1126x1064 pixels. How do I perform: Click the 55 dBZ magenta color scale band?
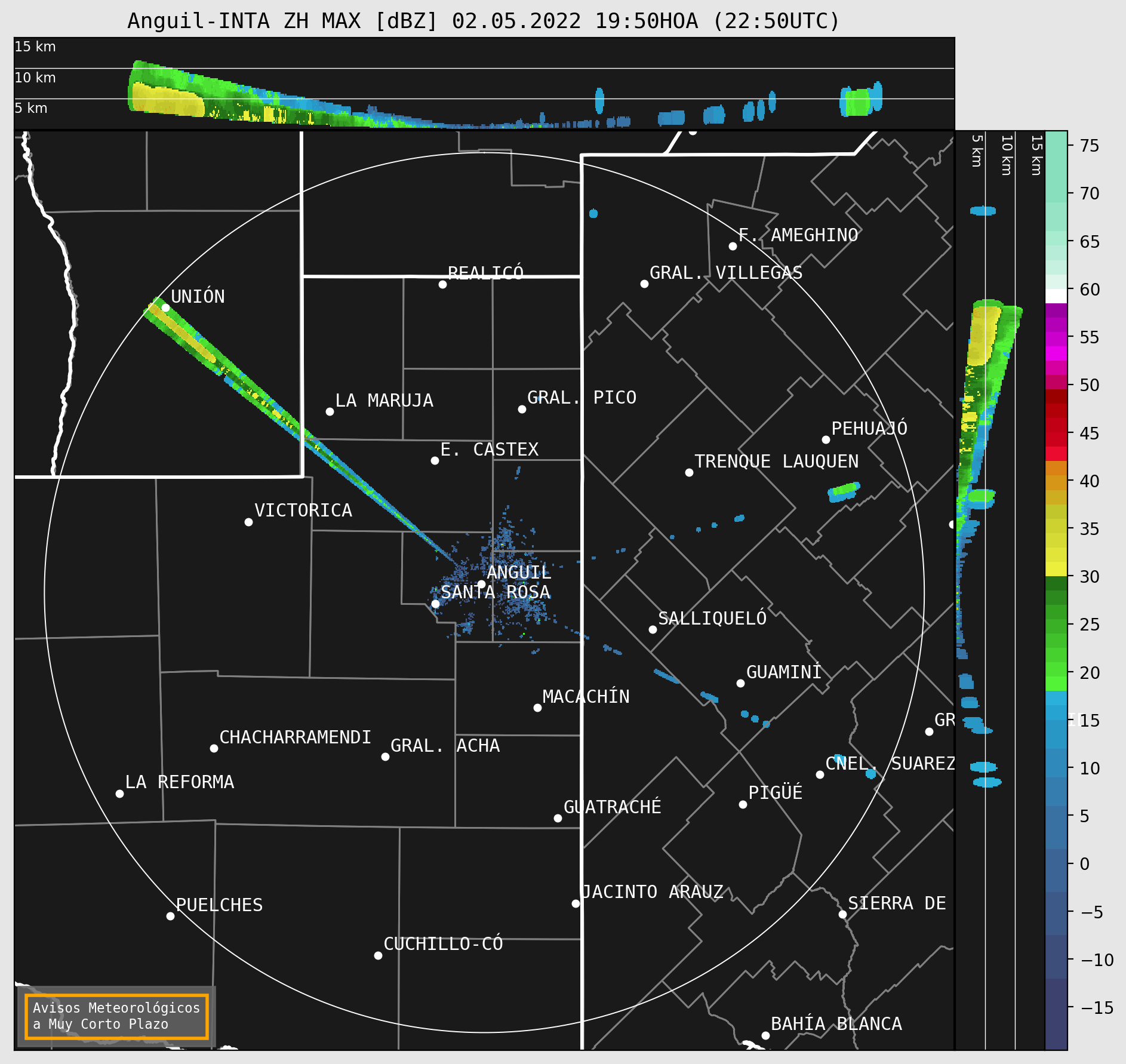[x=1056, y=339]
